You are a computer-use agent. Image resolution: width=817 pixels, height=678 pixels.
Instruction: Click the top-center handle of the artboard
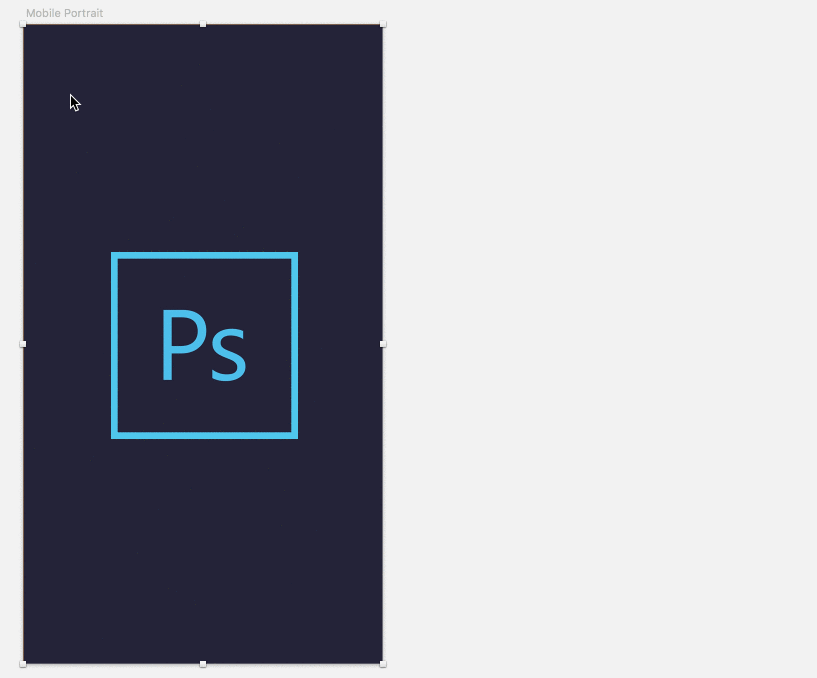[203, 24]
